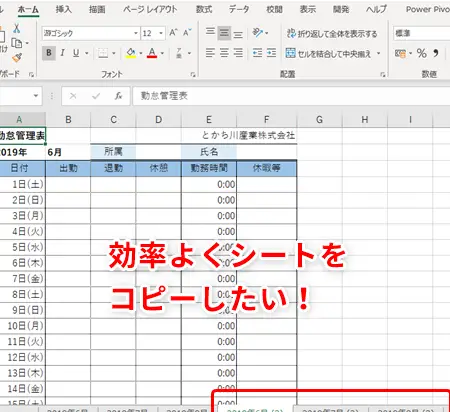Open the ヘルプ tab
This screenshot has width=450, height=412.
pyautogui.click(x=376, y=9)
